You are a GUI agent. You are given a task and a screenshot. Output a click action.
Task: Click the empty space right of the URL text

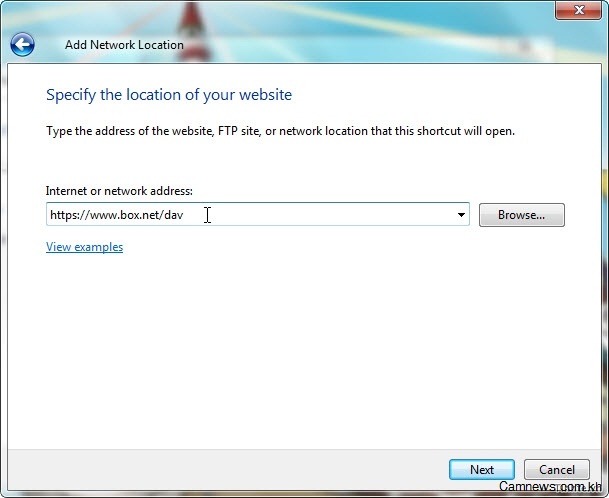[330, 215]
